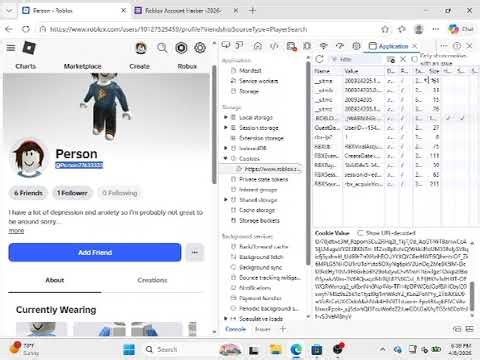Click the Application sidebar scrollbar
Screen dimensions: 480x360
(308, 163)
